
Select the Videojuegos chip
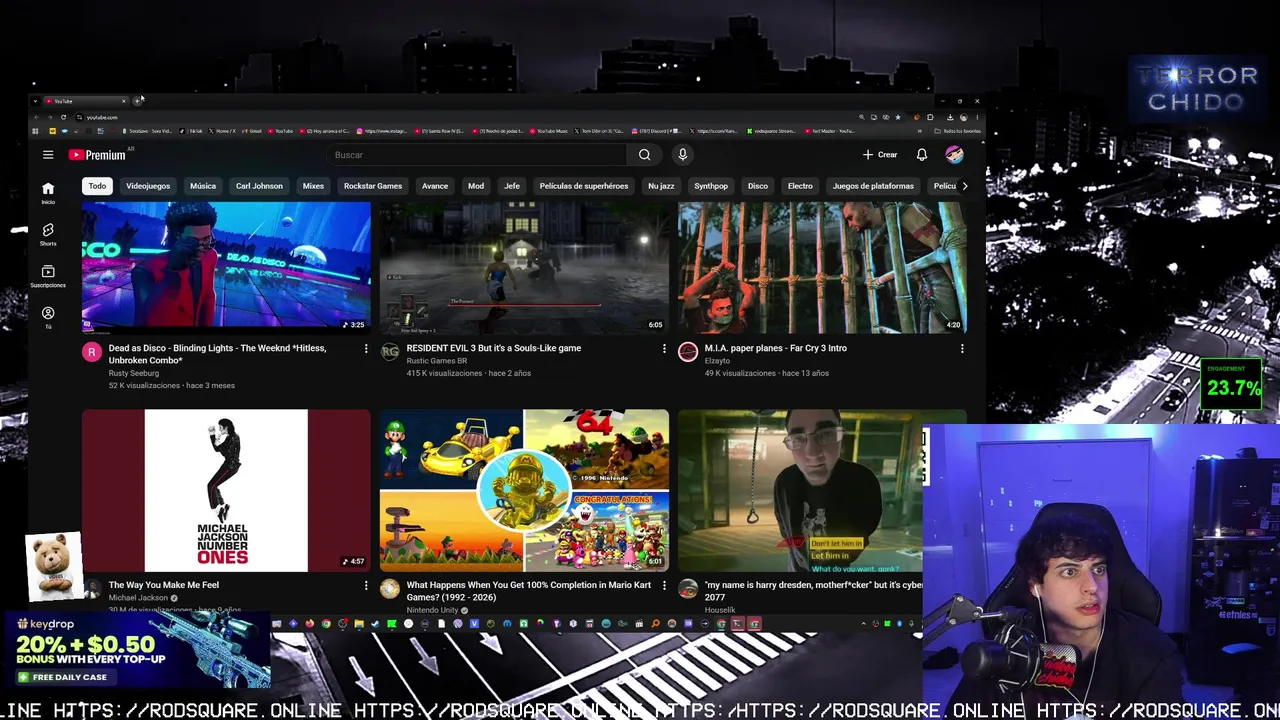tap(148, 186)
